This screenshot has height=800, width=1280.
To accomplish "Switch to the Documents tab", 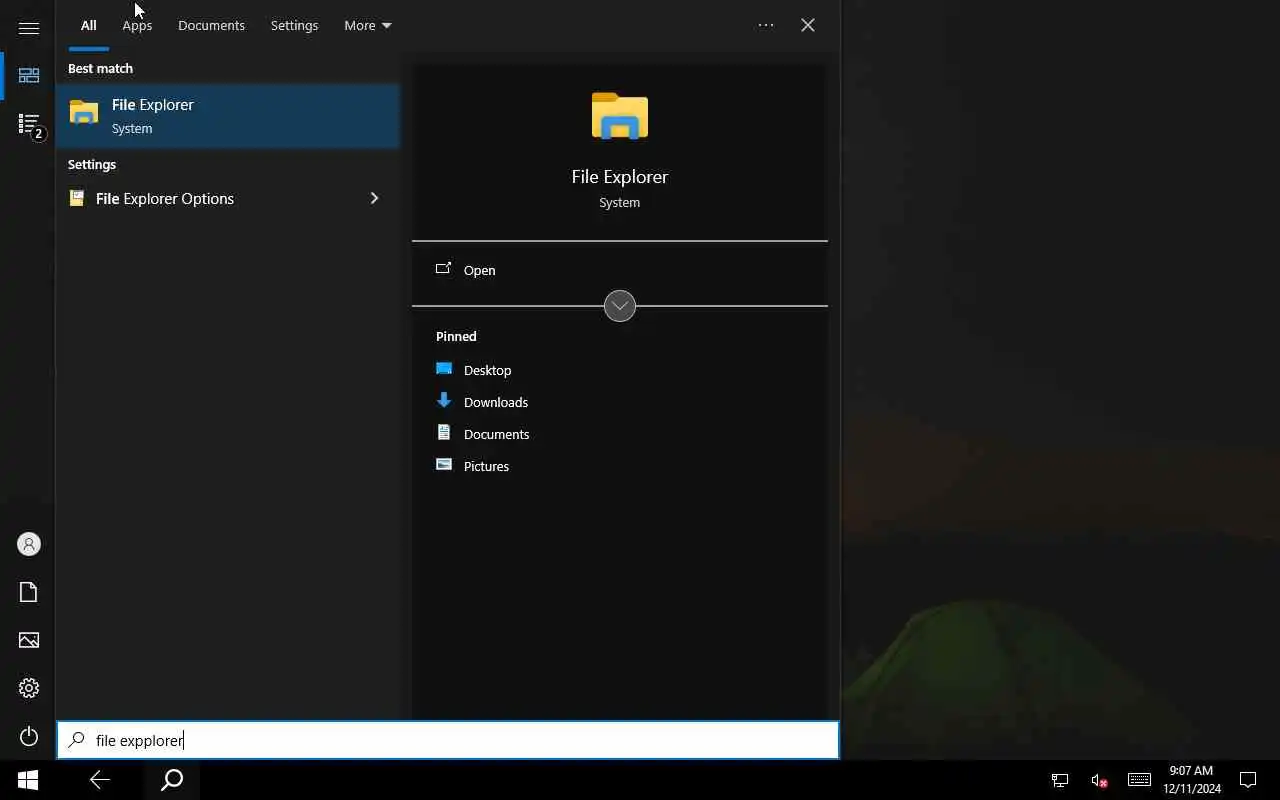I will coord(211,25).
